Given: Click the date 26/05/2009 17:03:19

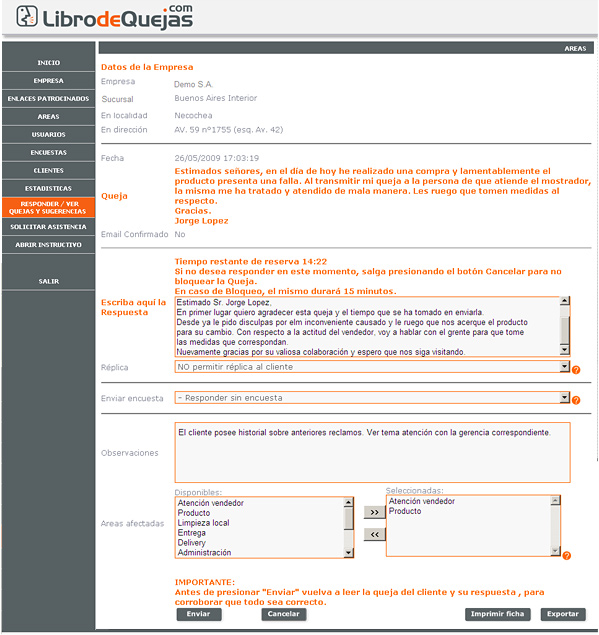Looking at the screenshot, I should 217,158.
